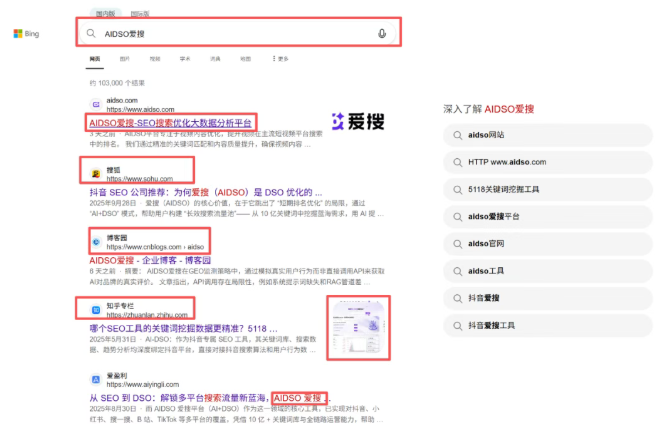The height and width of the screenshot is (434, 668).
Task: Switch to 国际版 tab
Action: [x=140, y=14]
